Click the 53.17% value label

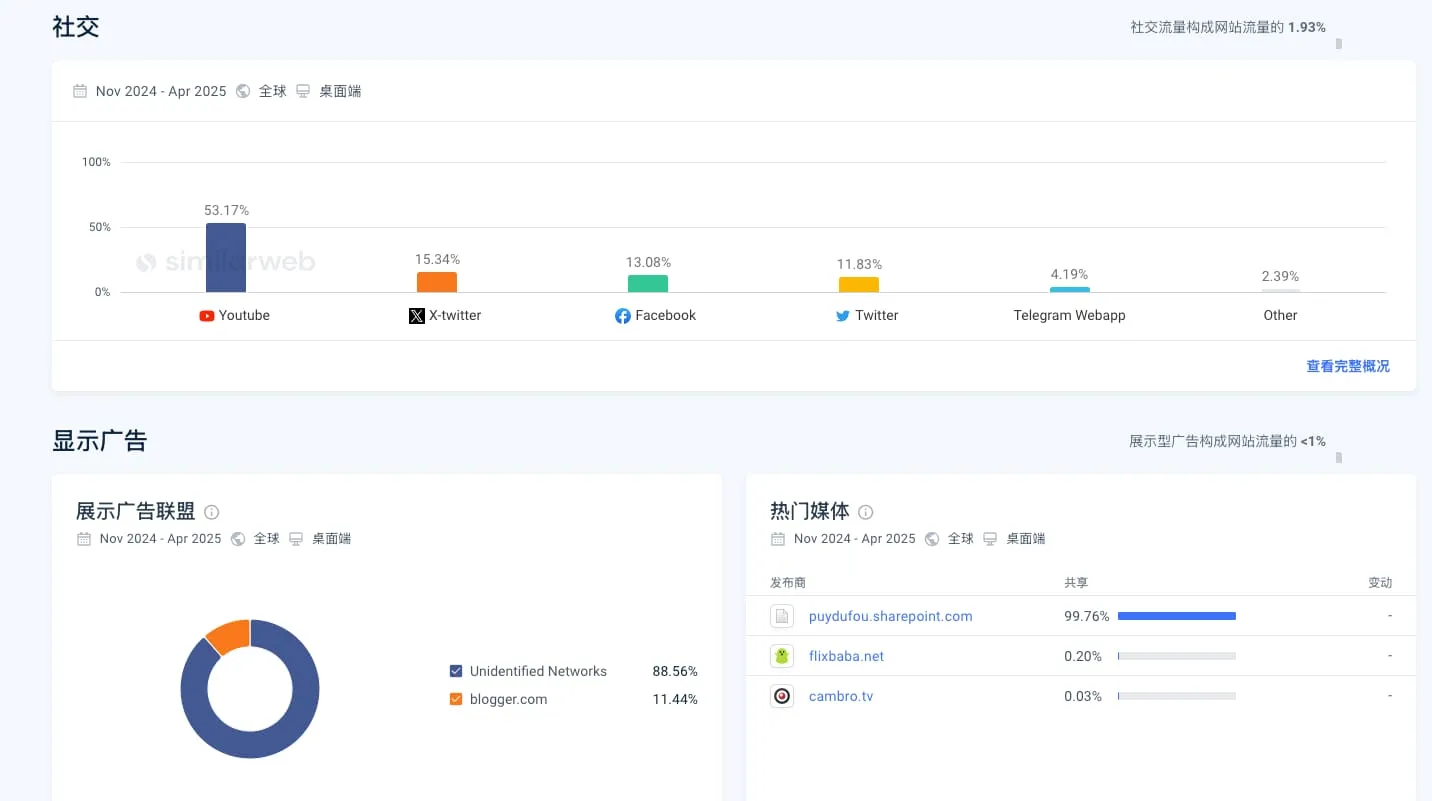(226, 211)
